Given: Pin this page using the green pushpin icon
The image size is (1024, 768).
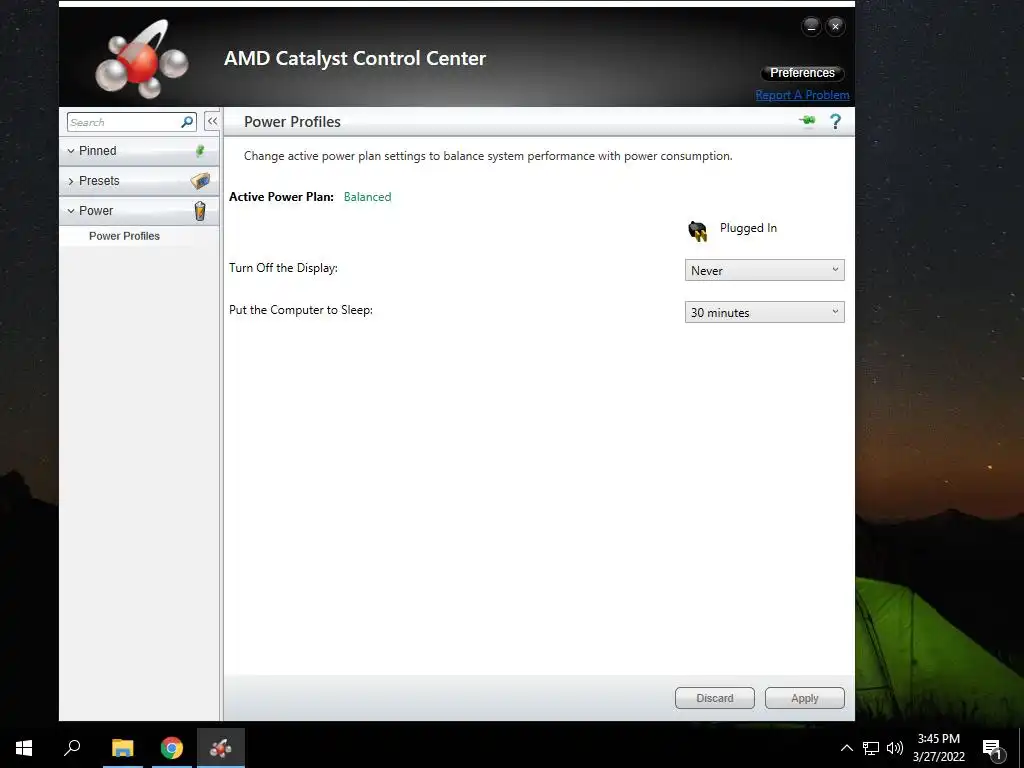Looking at the screenshot, I should [x=808, y=121].
